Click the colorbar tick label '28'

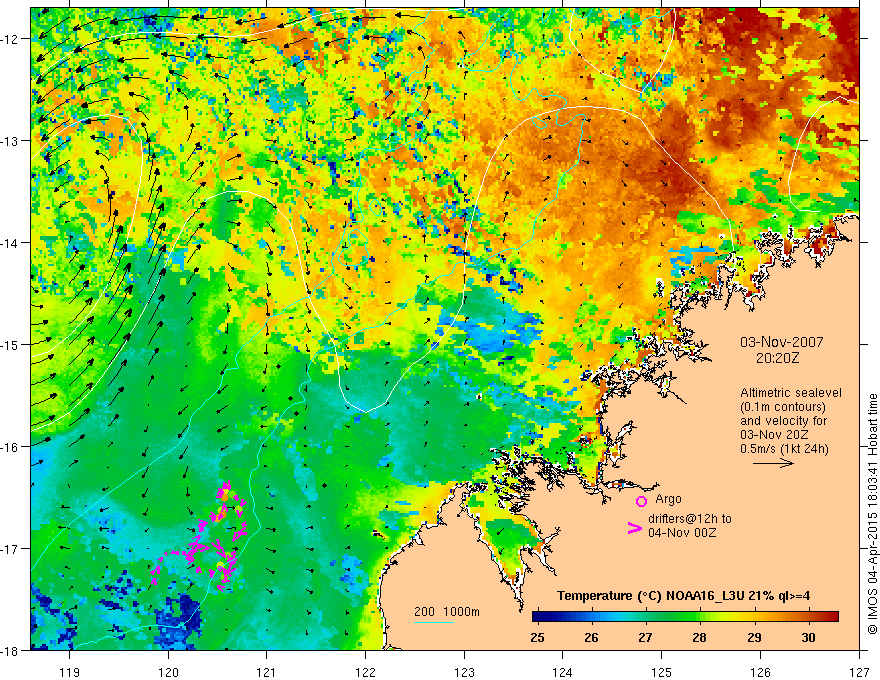(699, 638)
